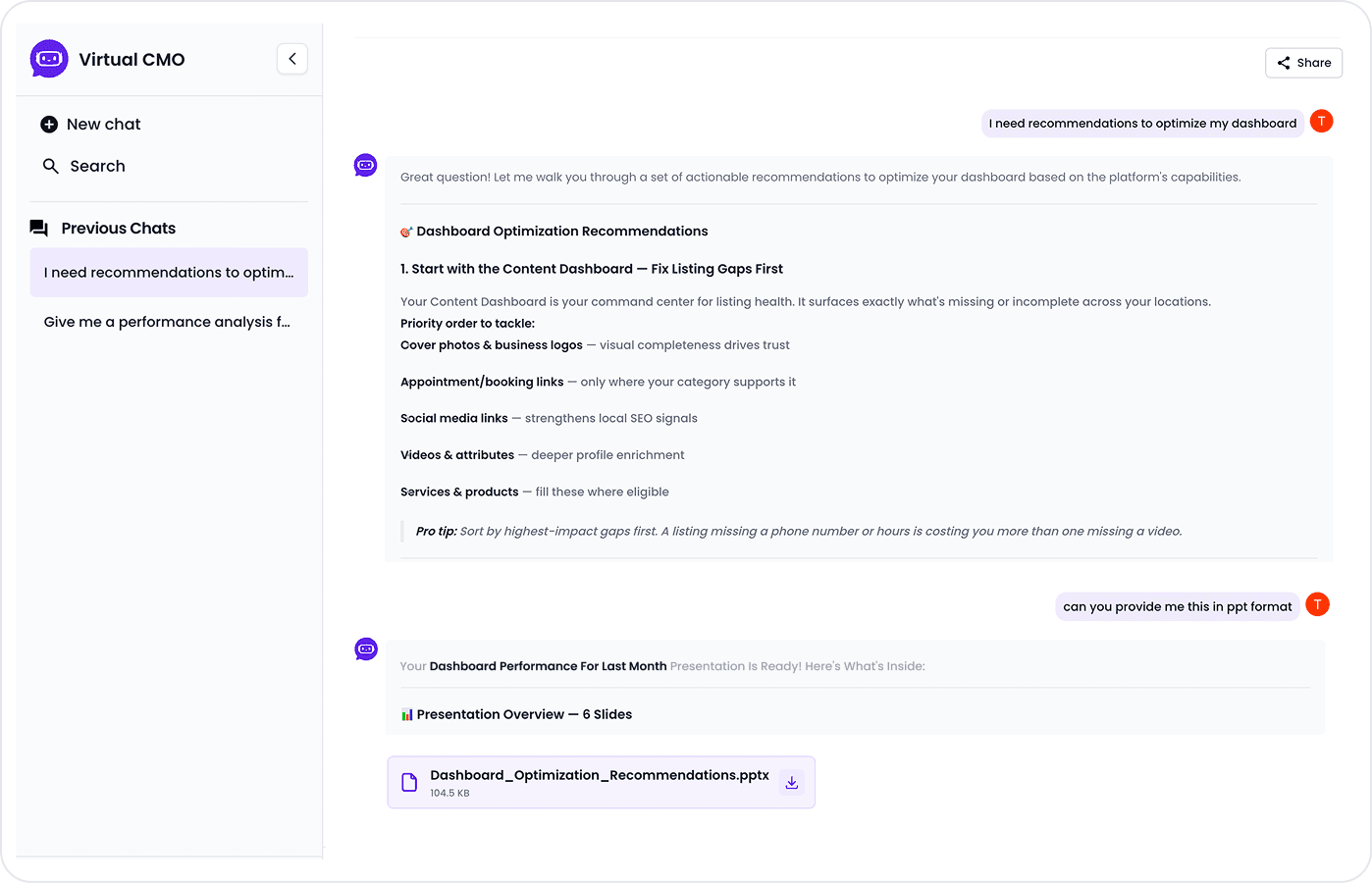Click the 'Previous Chats' section label

pyautogui.click(x=119, y=229)
